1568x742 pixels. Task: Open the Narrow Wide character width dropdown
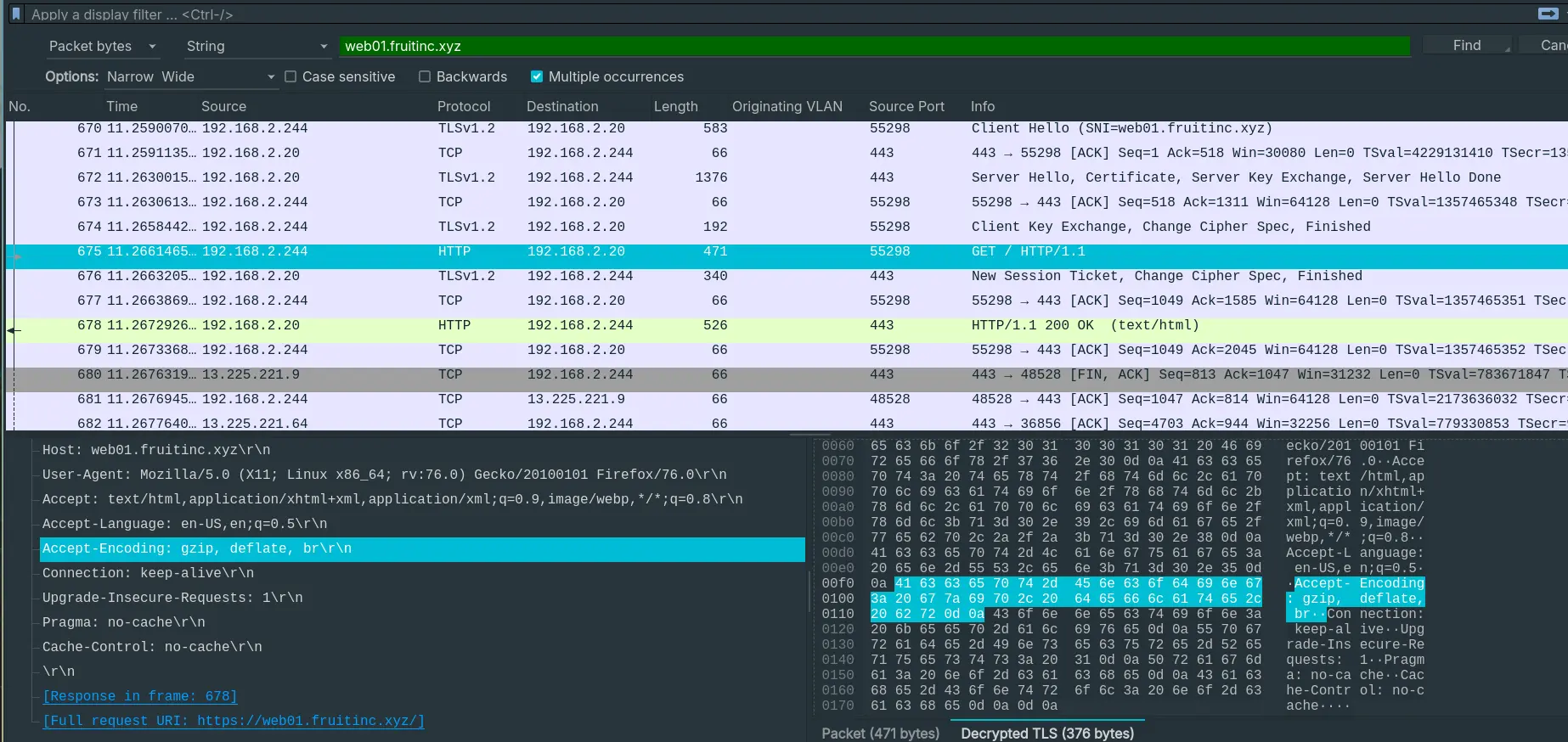[190, 76]
